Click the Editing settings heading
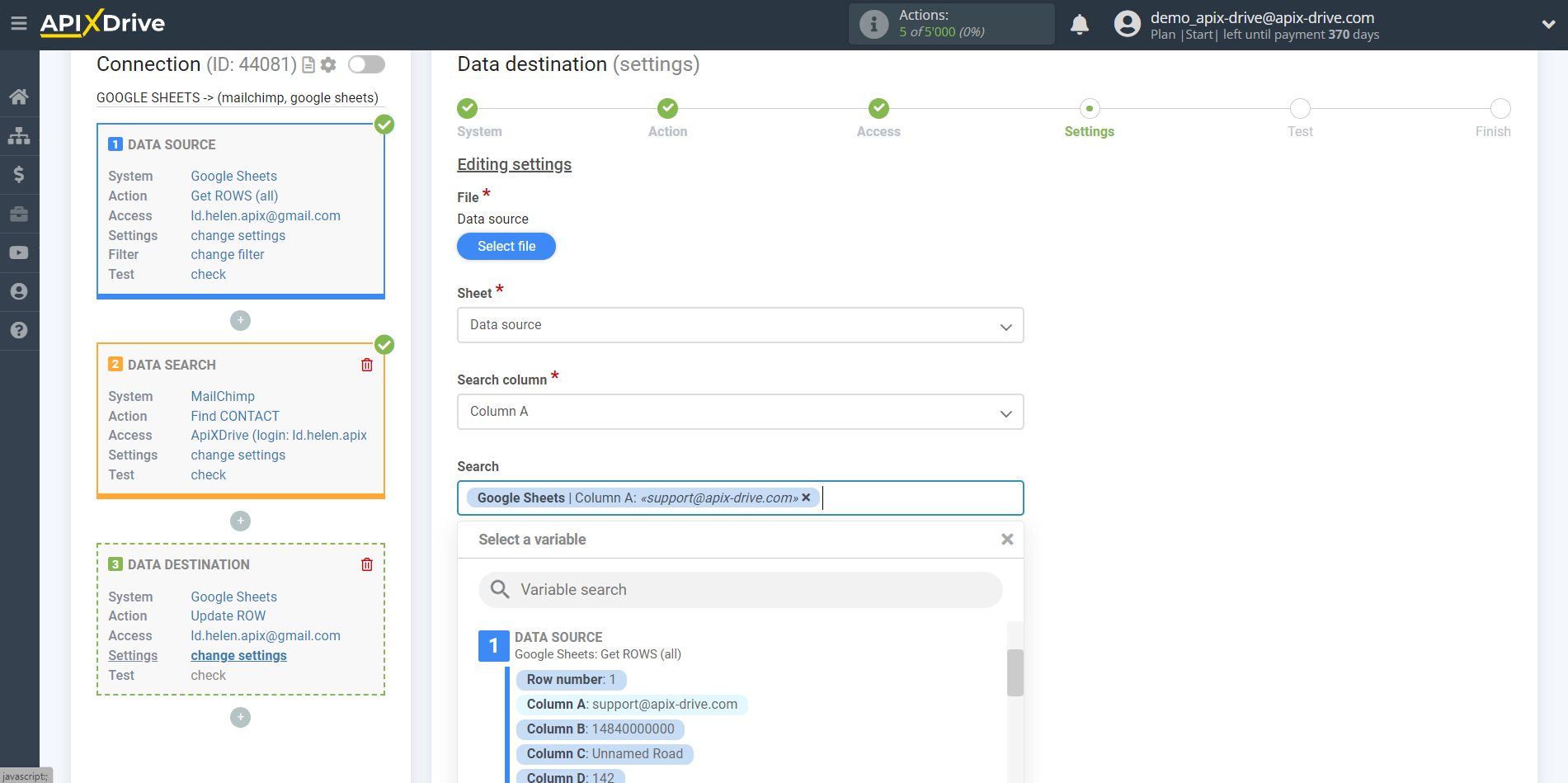Viewport: 1568px width, 783px height. (515, 164)
